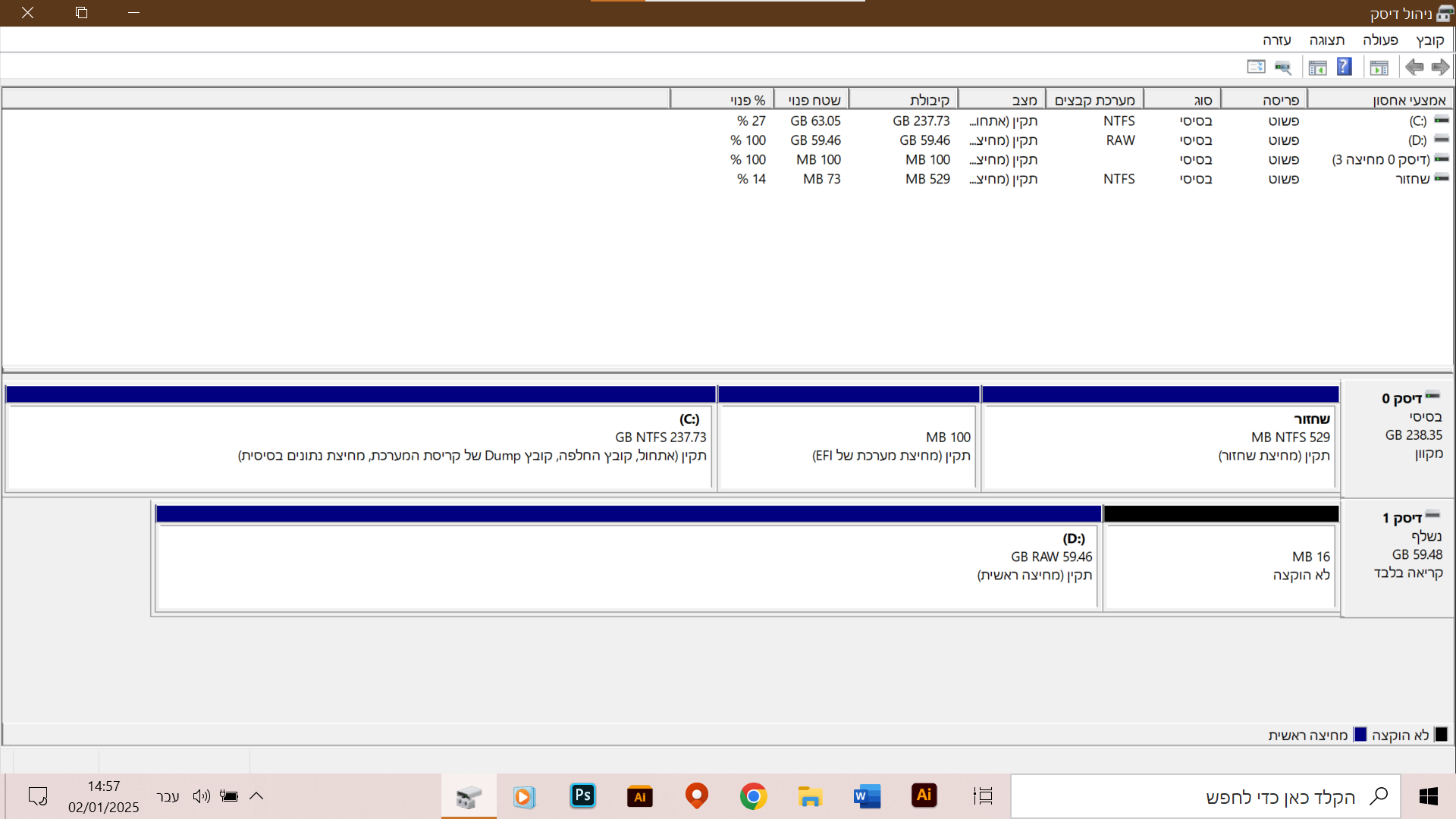Open the clock showing 14:57
This screenshot has width=1456, height=819.
pos(104,796)
